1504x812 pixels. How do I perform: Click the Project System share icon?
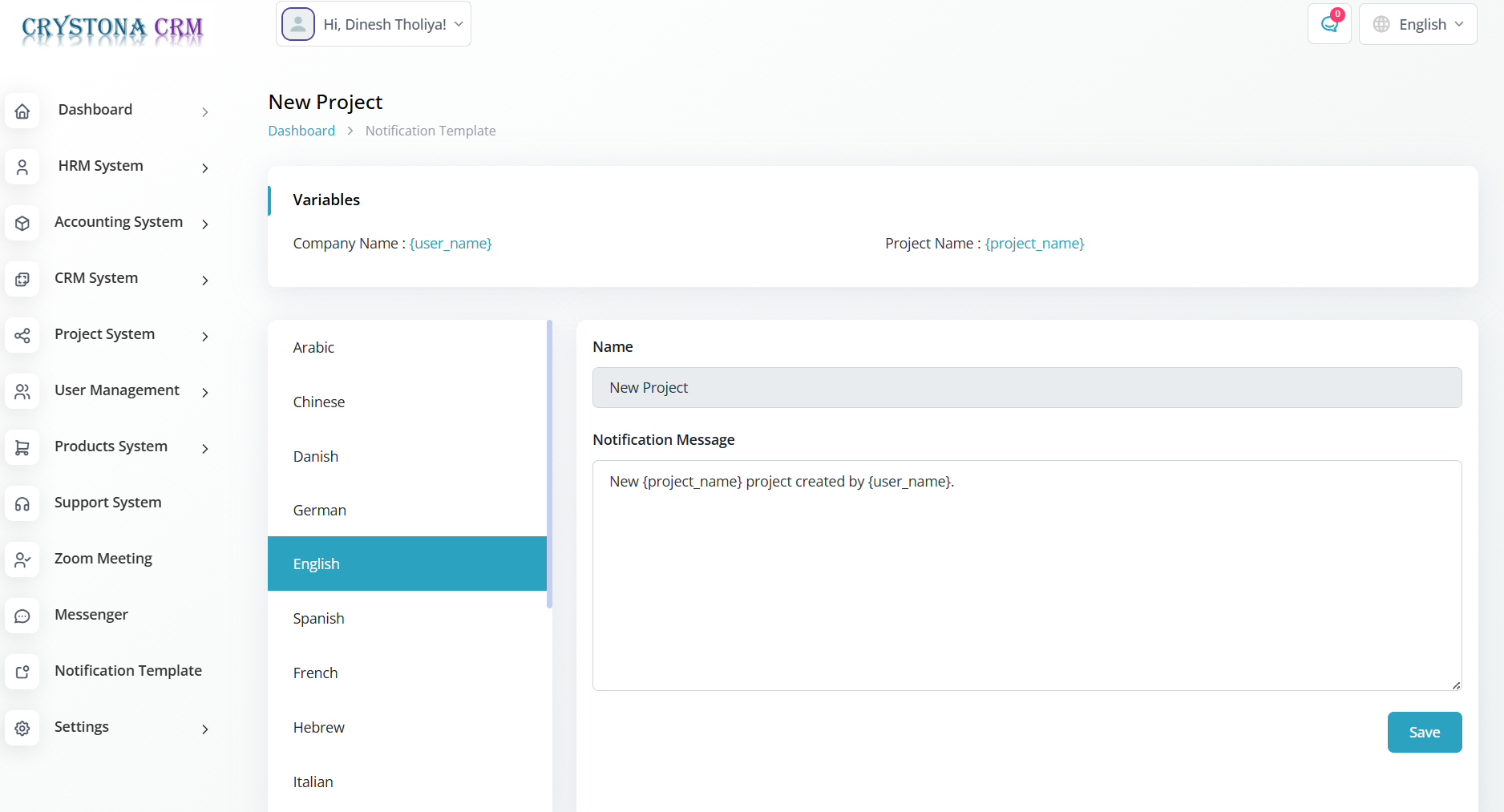pyautogui.click(x=22, y=335)
